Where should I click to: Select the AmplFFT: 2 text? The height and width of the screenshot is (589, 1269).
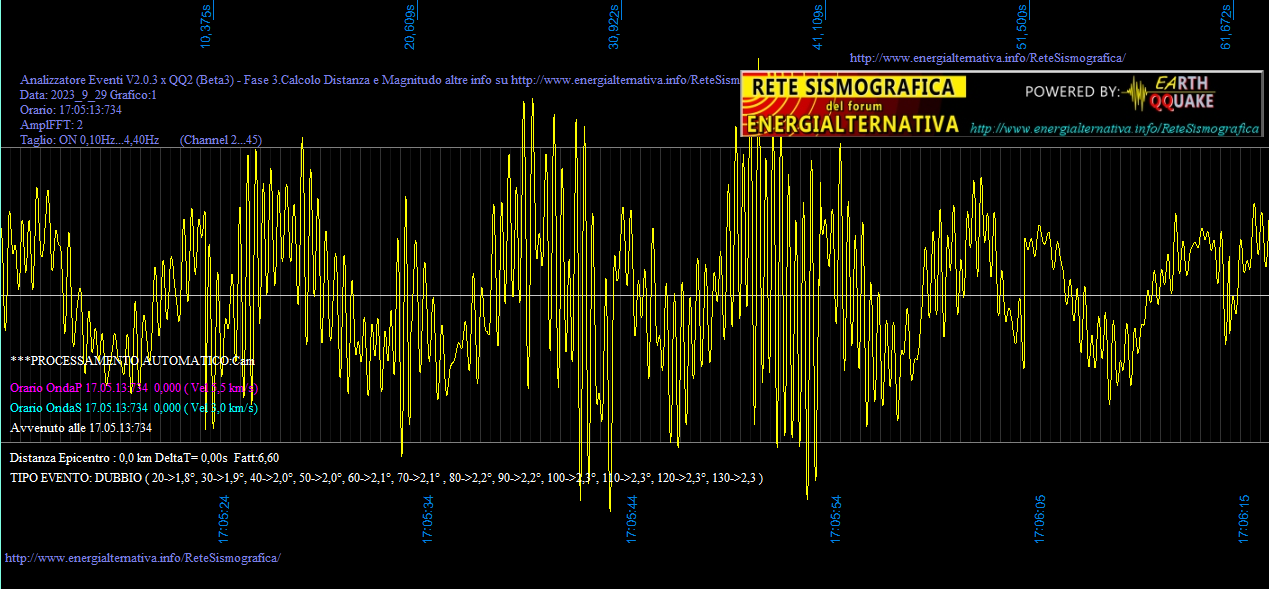(52, 125)
